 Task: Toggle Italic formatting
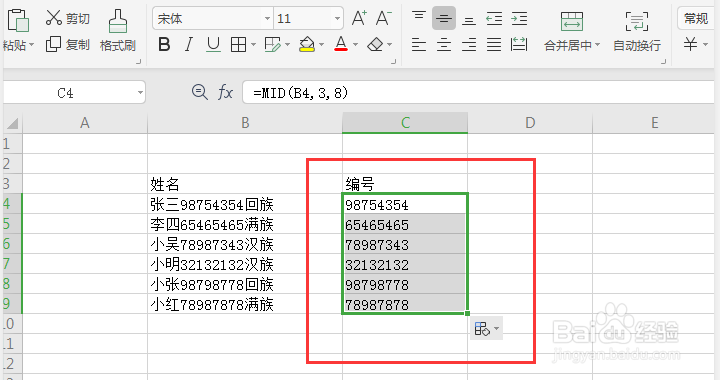coord(188,45)
